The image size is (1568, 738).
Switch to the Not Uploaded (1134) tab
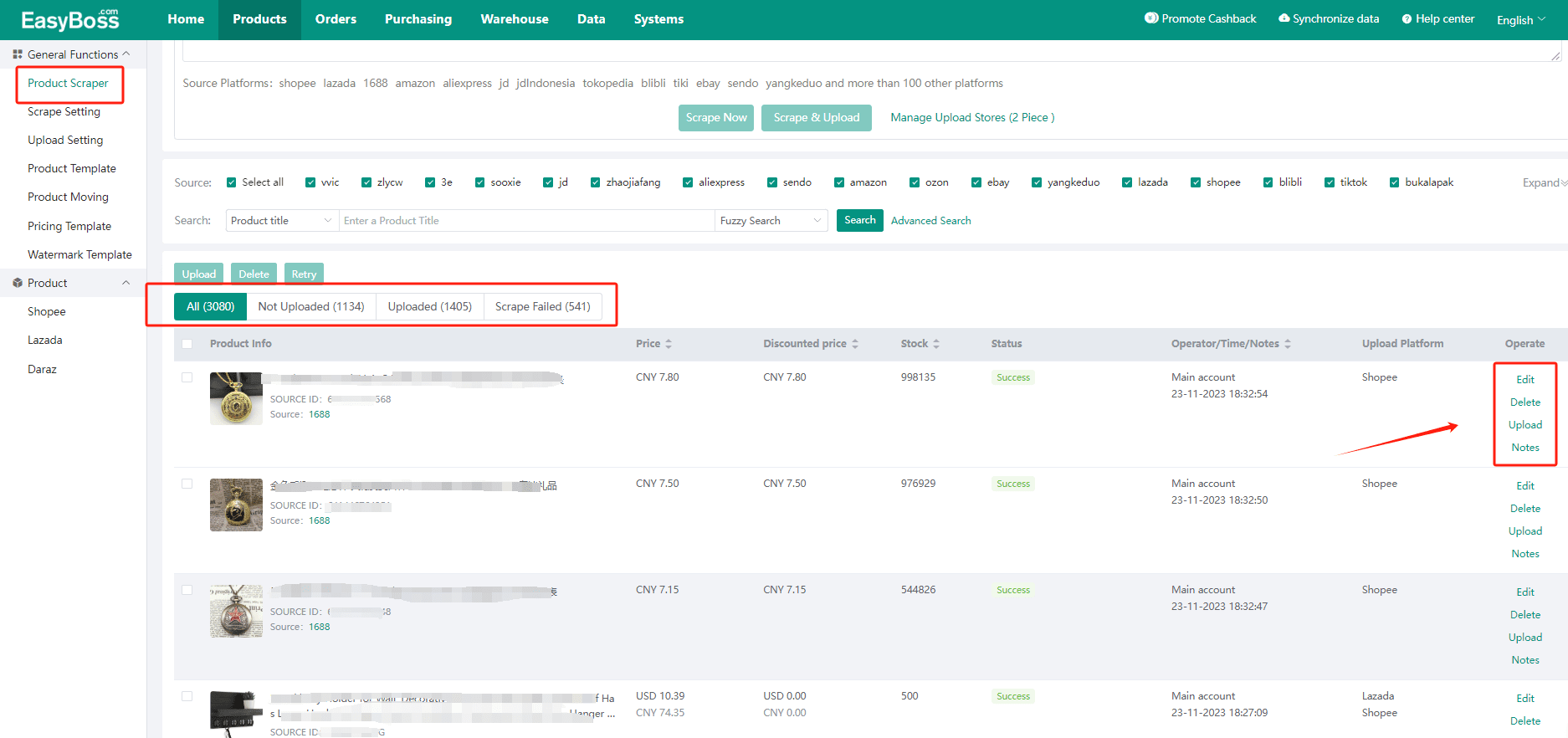(311, 306)
